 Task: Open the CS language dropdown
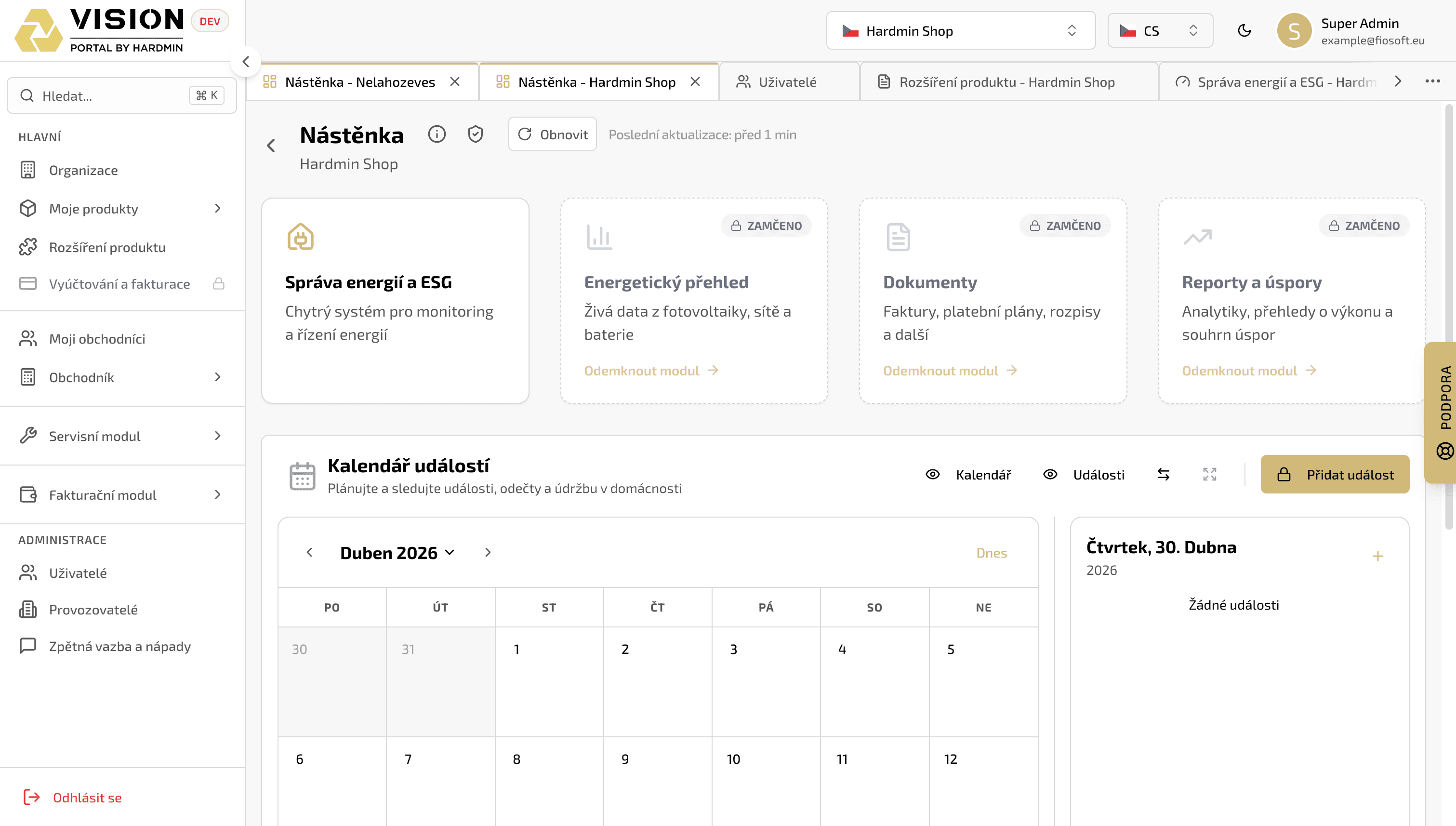click(1160, 31)
